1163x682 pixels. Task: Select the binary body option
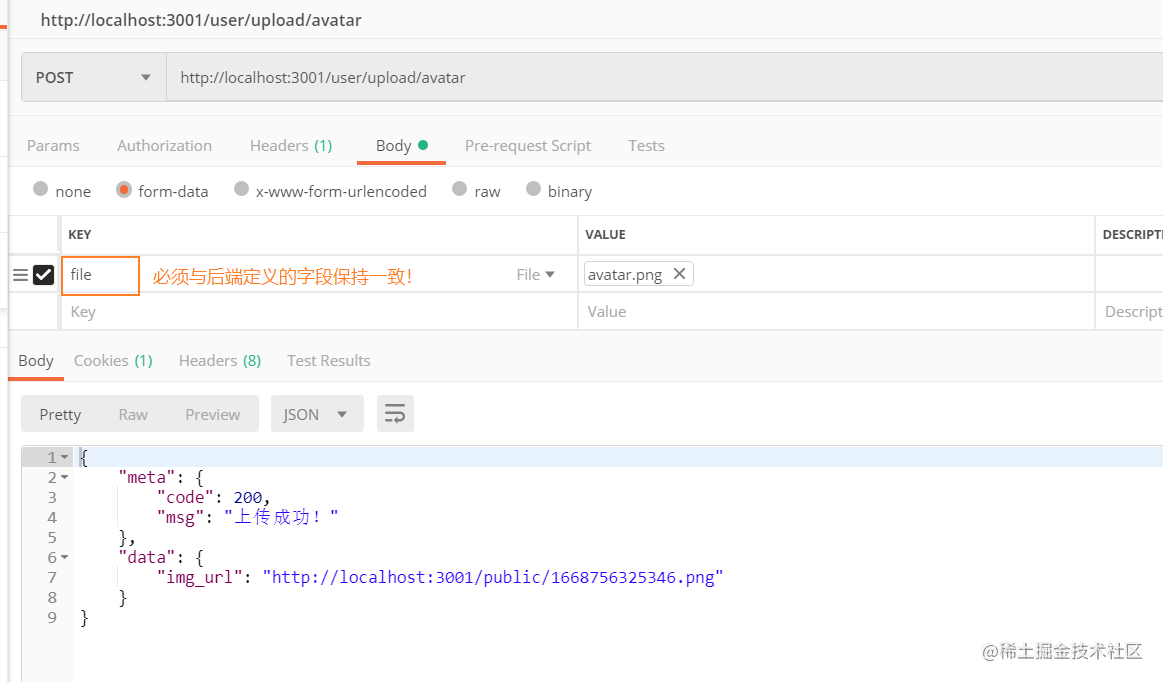[x=533, y=189]
